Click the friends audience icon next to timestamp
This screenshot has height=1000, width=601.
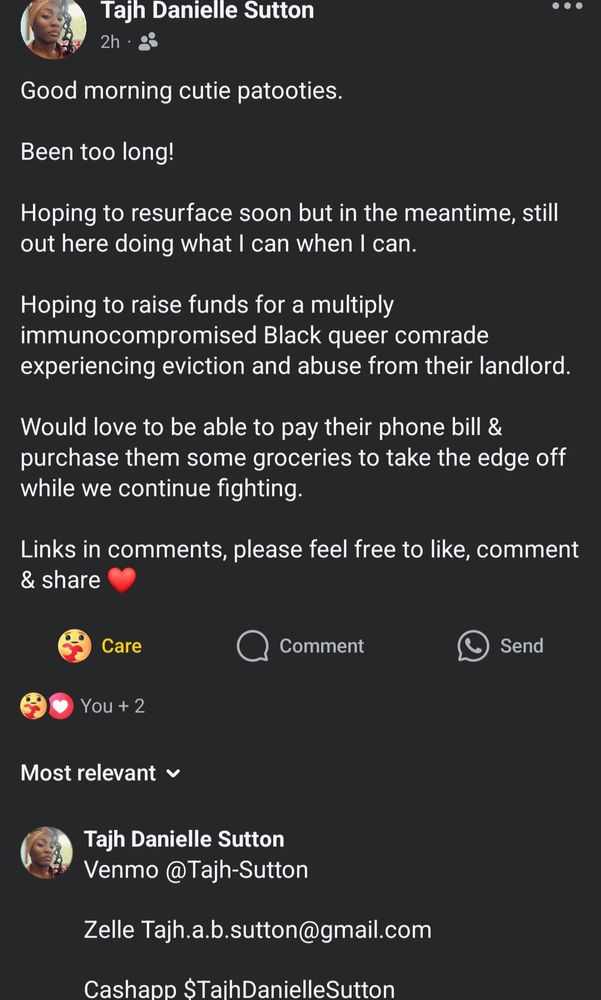click(146, 42)
